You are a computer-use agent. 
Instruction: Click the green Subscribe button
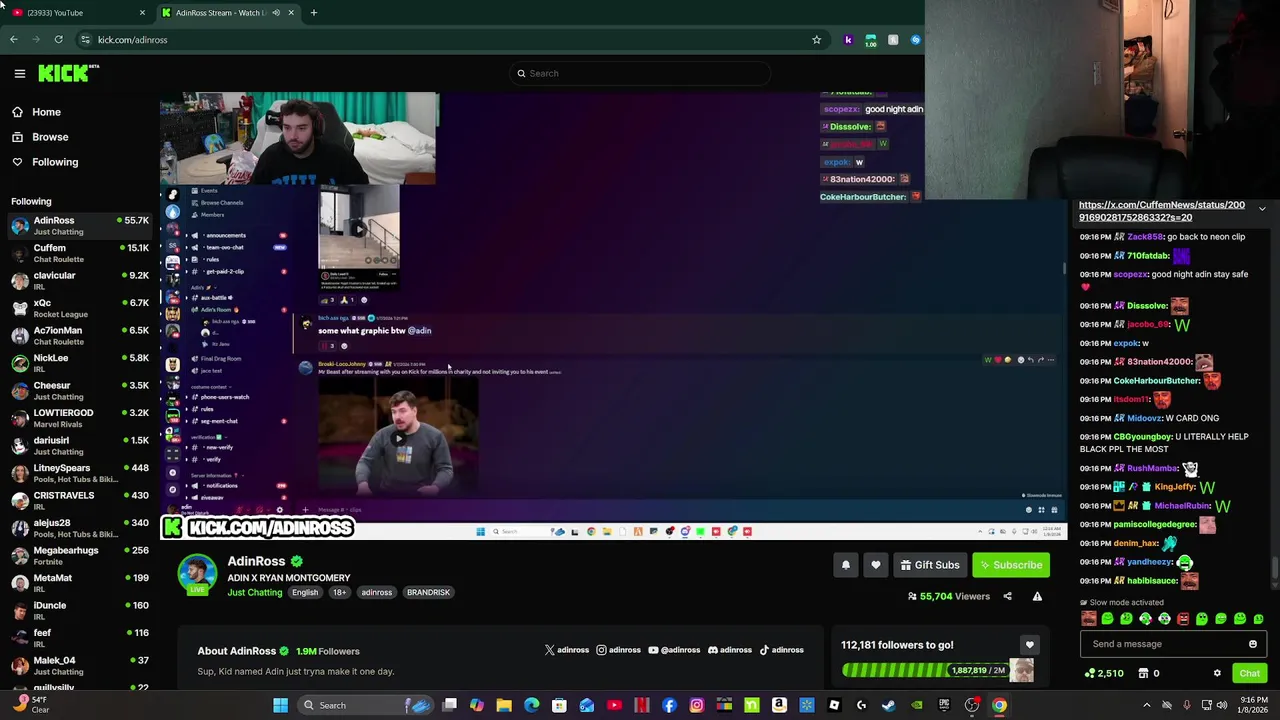pyautogui.click(x=1011, y=565)
